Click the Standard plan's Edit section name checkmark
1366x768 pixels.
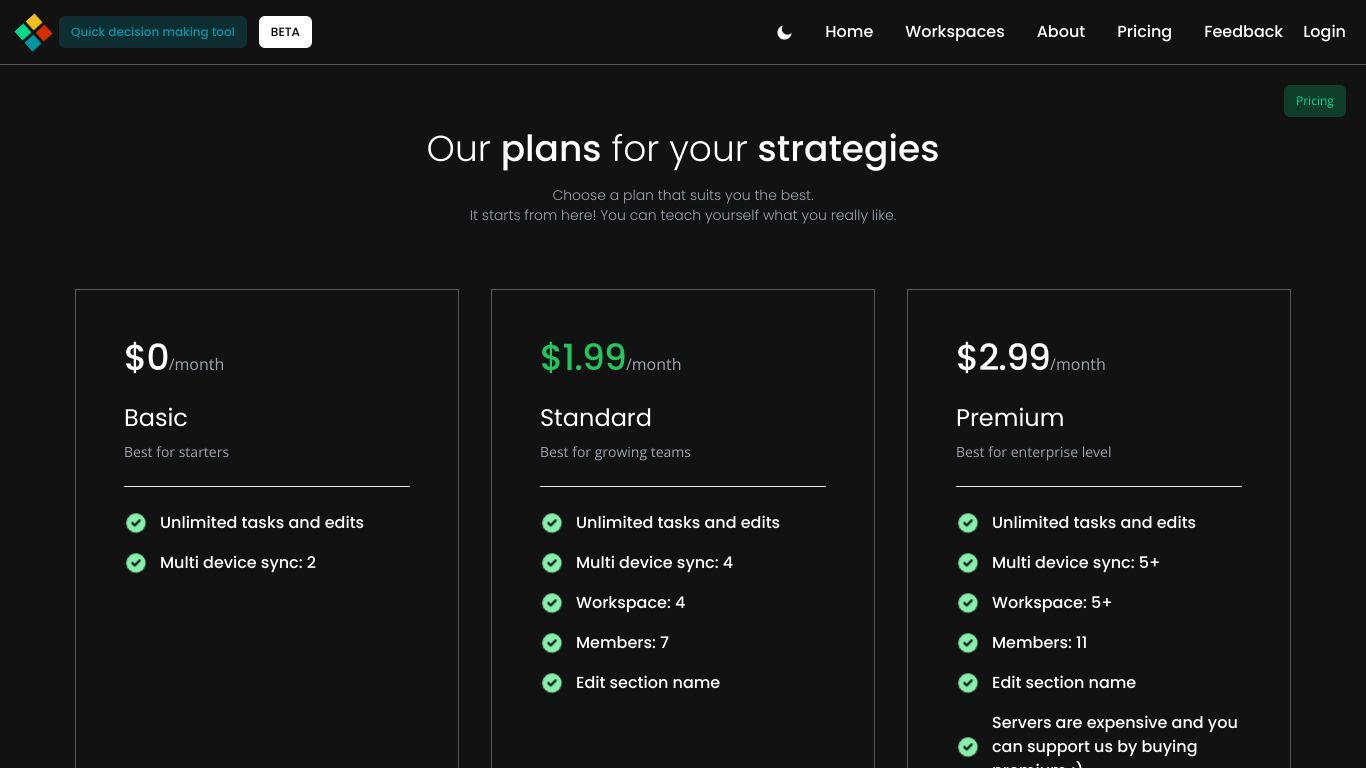point(552,683)
